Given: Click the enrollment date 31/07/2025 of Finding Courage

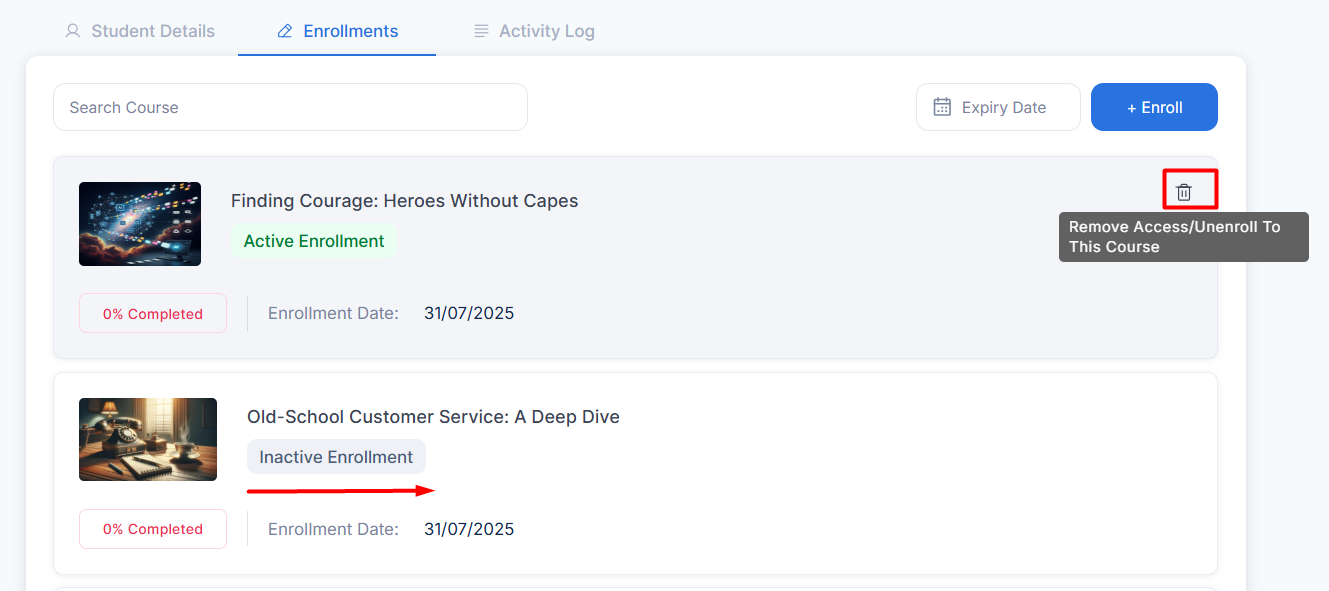Looking at the screenshot, I should click(x=469, y=313).
